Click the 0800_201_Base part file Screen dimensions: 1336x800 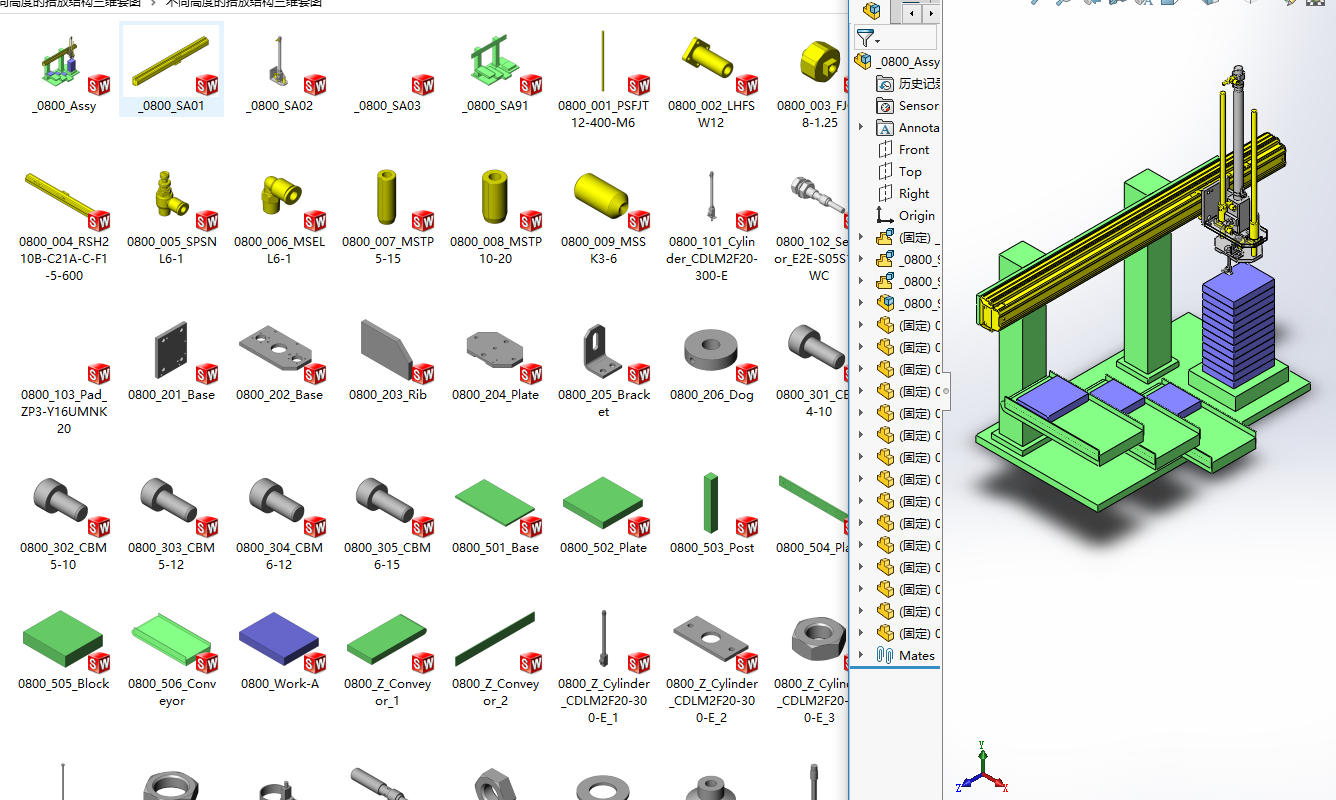172,360
